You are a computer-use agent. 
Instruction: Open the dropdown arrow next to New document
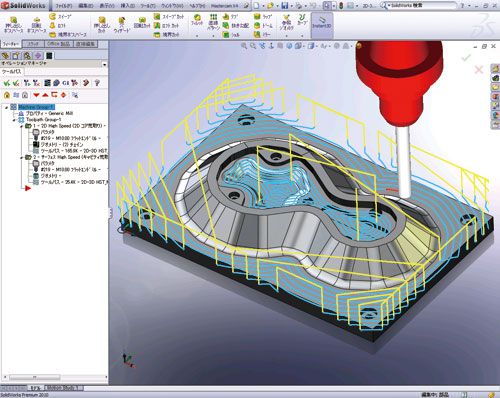click(262, 6)
